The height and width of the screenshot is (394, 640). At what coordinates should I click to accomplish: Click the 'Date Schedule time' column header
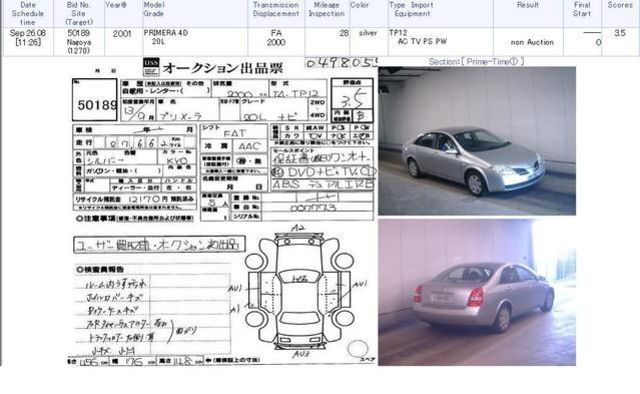coord(28,13)
